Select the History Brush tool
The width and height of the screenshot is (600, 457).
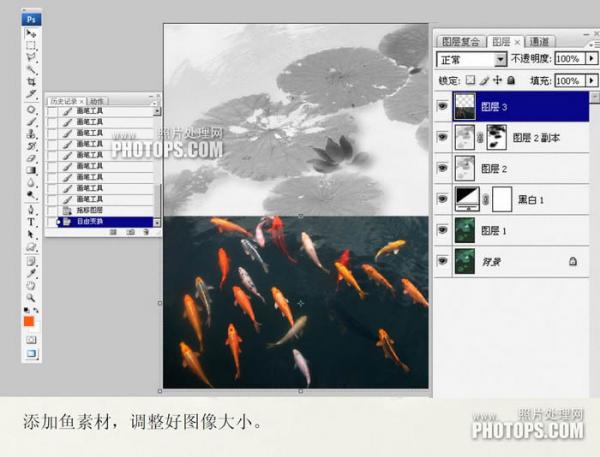pyautogui.click(x=31, y=146)
